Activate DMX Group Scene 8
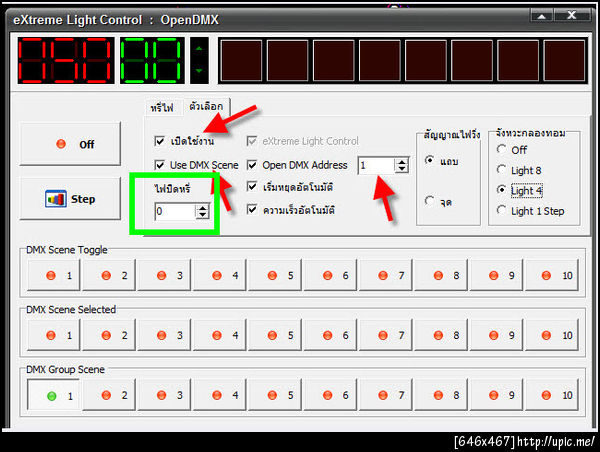The width and height of the screenshot is (600, 452). point(441,395)
